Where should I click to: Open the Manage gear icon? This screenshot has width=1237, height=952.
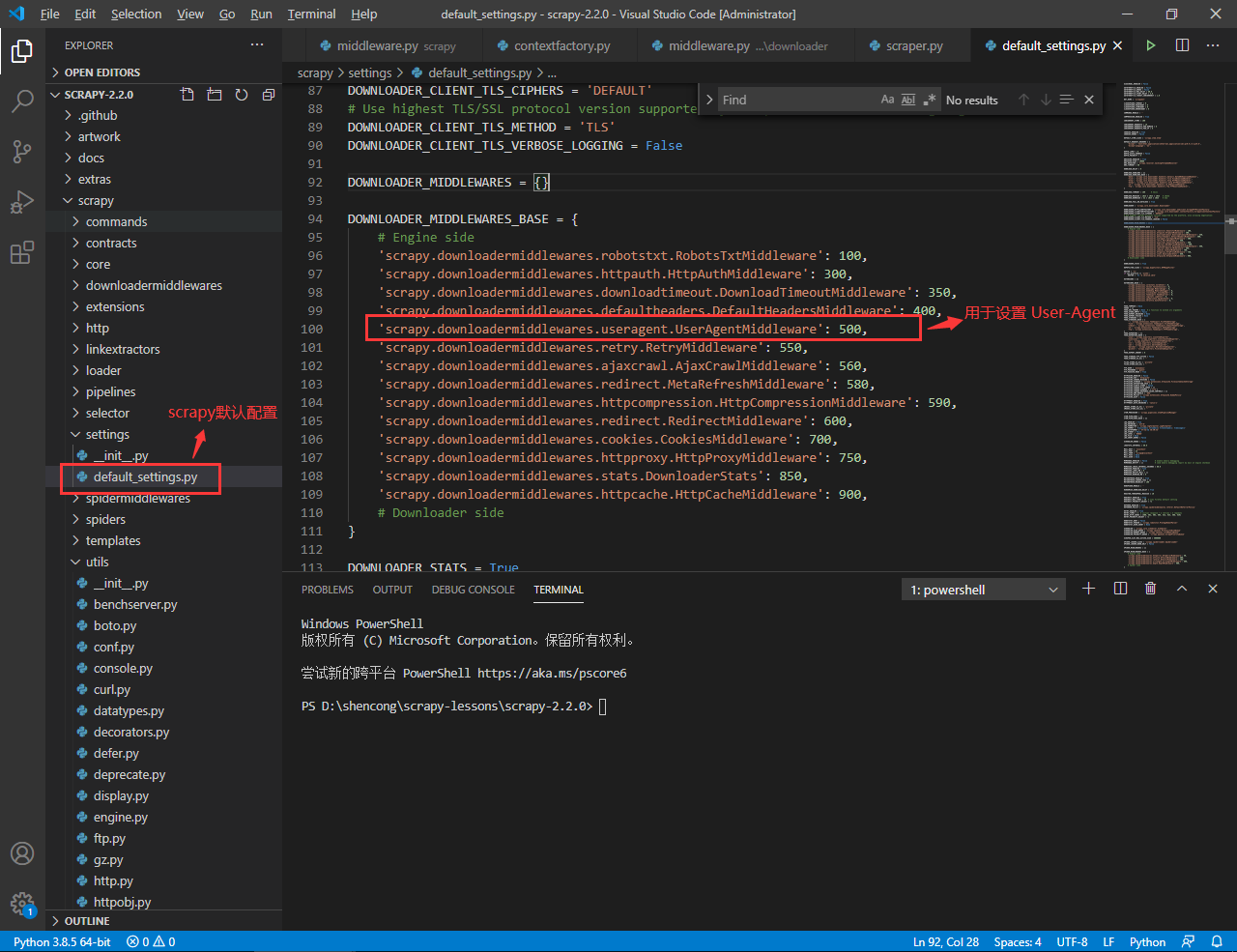22,904
